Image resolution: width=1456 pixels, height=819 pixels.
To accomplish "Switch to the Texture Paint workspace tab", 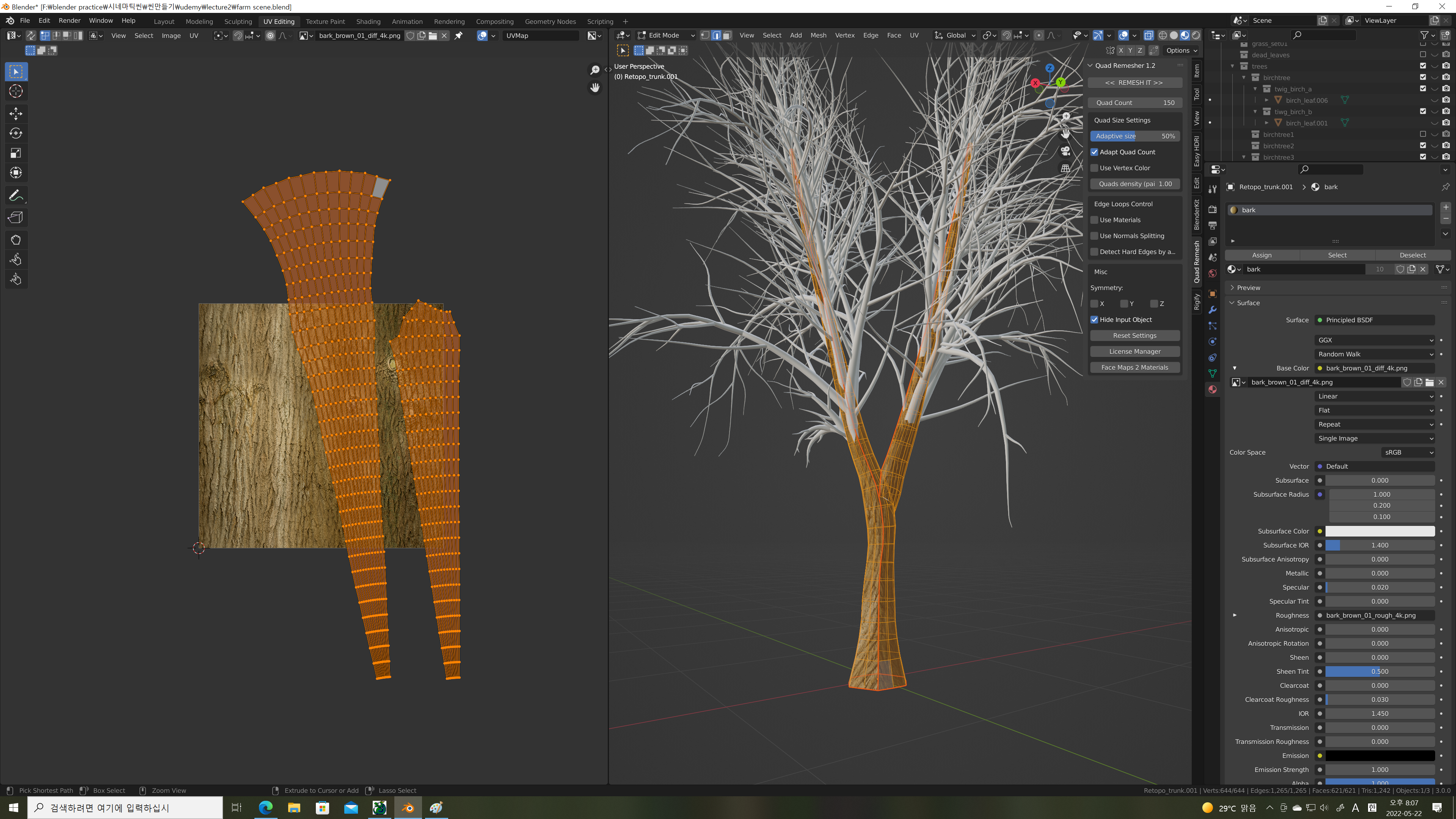I will click(325, 22).
